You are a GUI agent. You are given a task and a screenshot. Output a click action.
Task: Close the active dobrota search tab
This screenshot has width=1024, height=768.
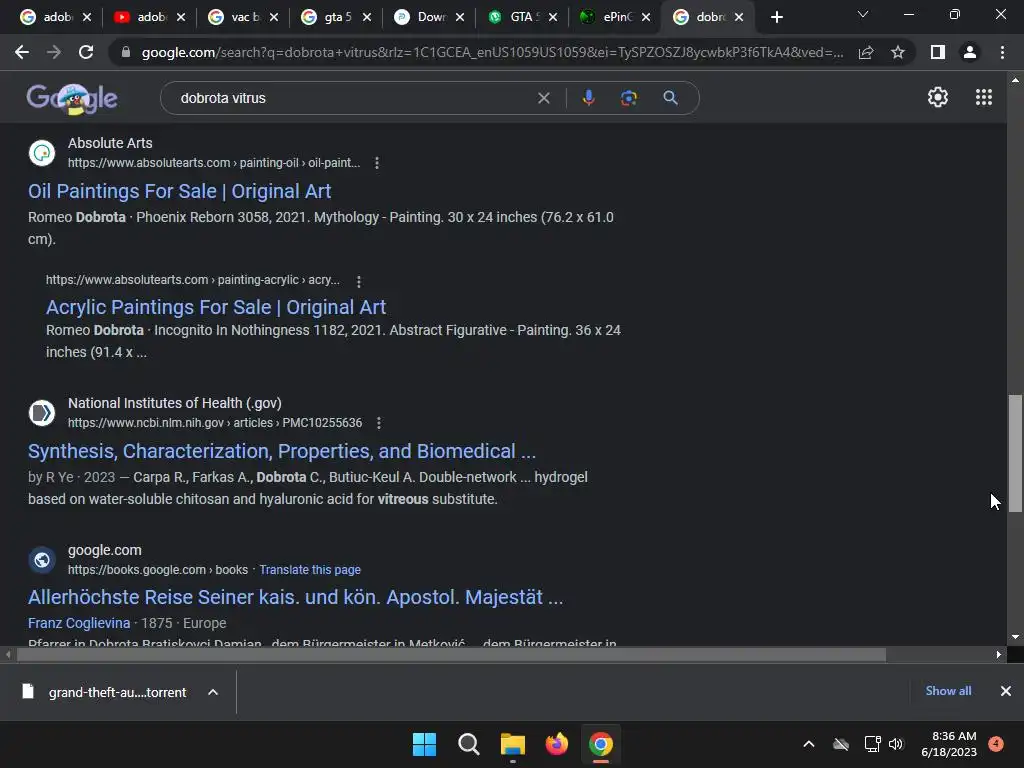click(739, 17)
